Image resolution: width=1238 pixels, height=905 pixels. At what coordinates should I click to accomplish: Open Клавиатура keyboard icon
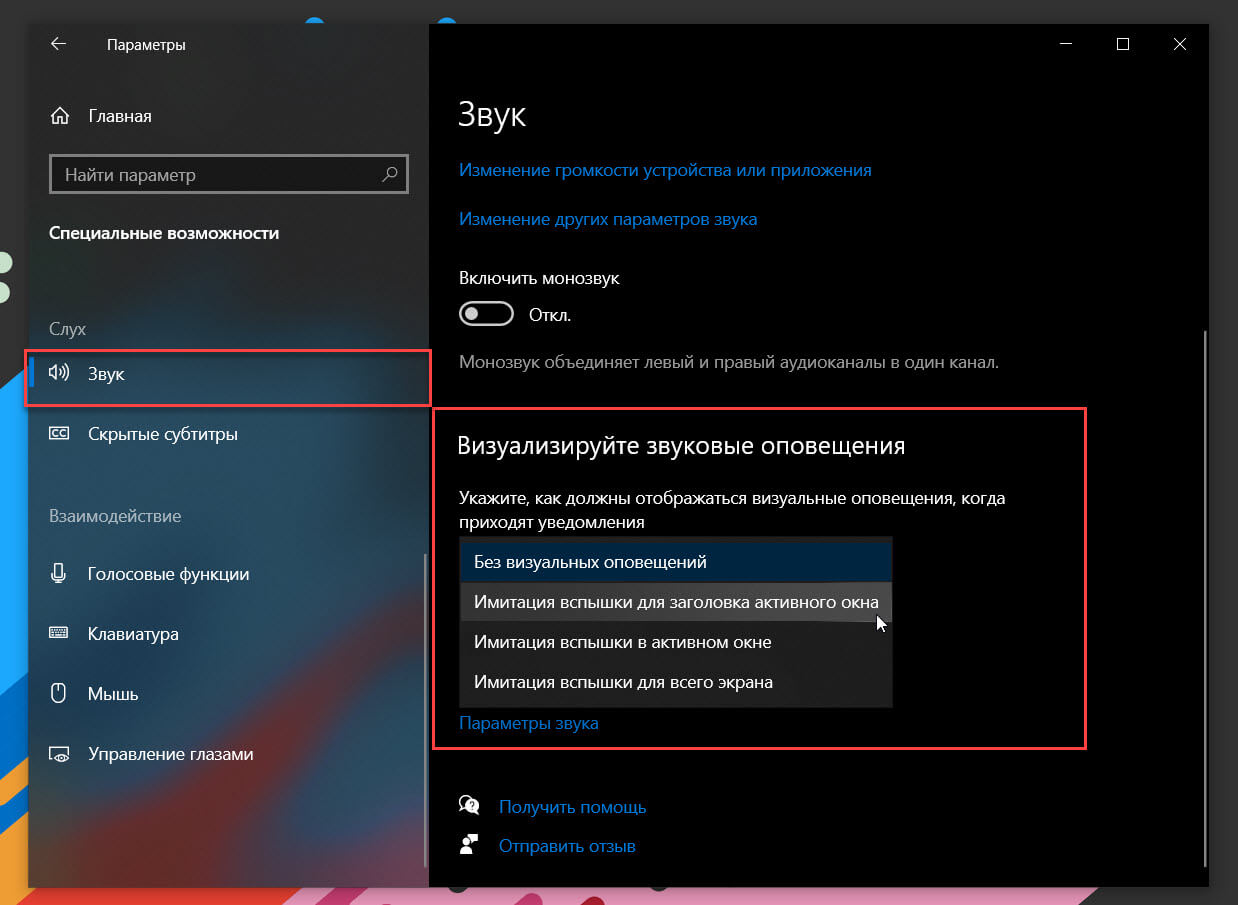coord(59,634)
